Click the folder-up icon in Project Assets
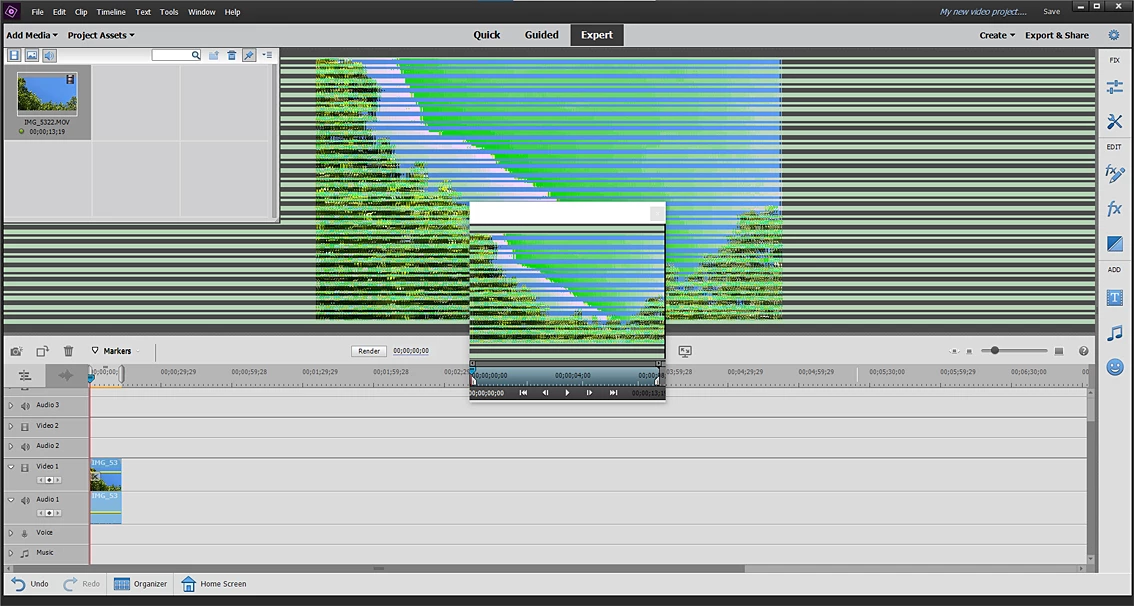The height and width of the screenshot is (606, 1134). click(213, 55)
